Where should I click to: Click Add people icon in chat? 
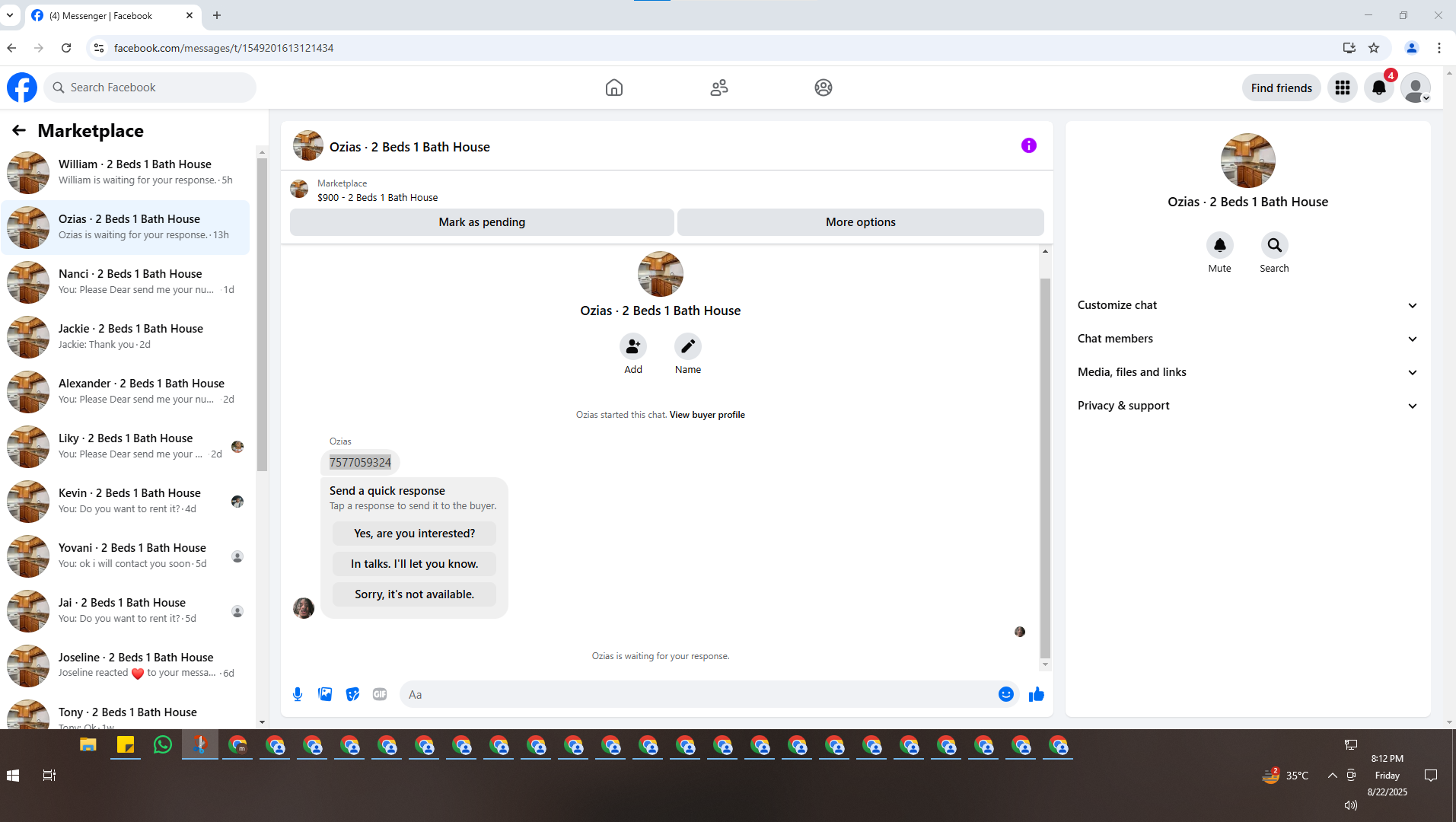tap(632, 346)
